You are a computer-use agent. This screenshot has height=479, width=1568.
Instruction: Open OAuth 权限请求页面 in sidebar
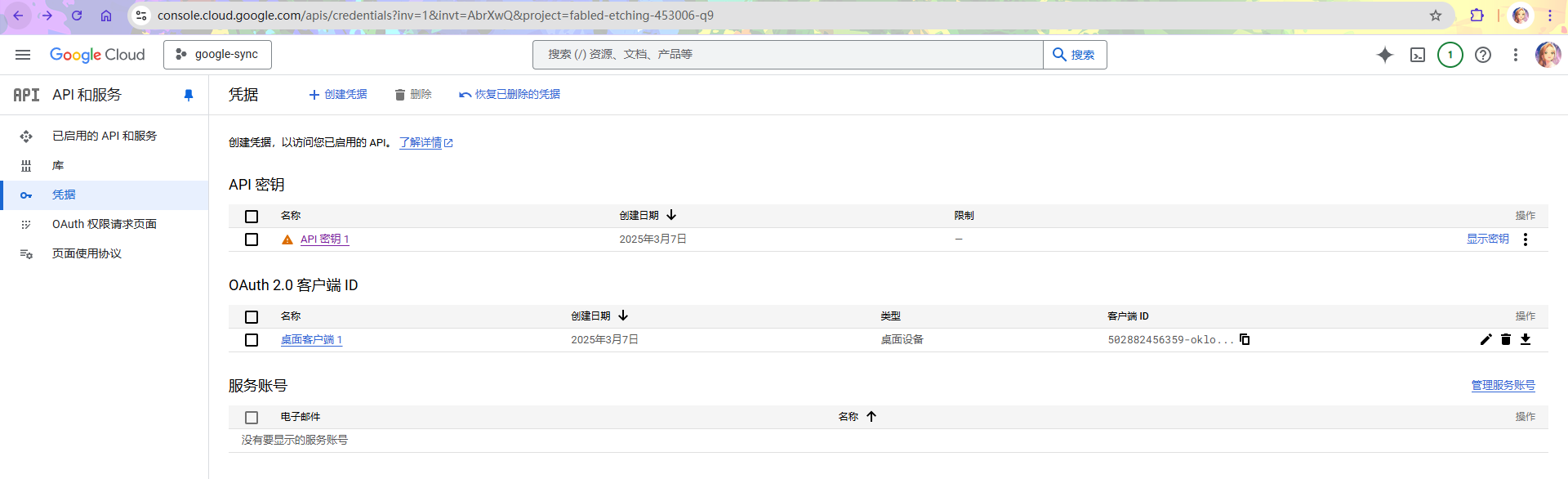click(105, 224)
